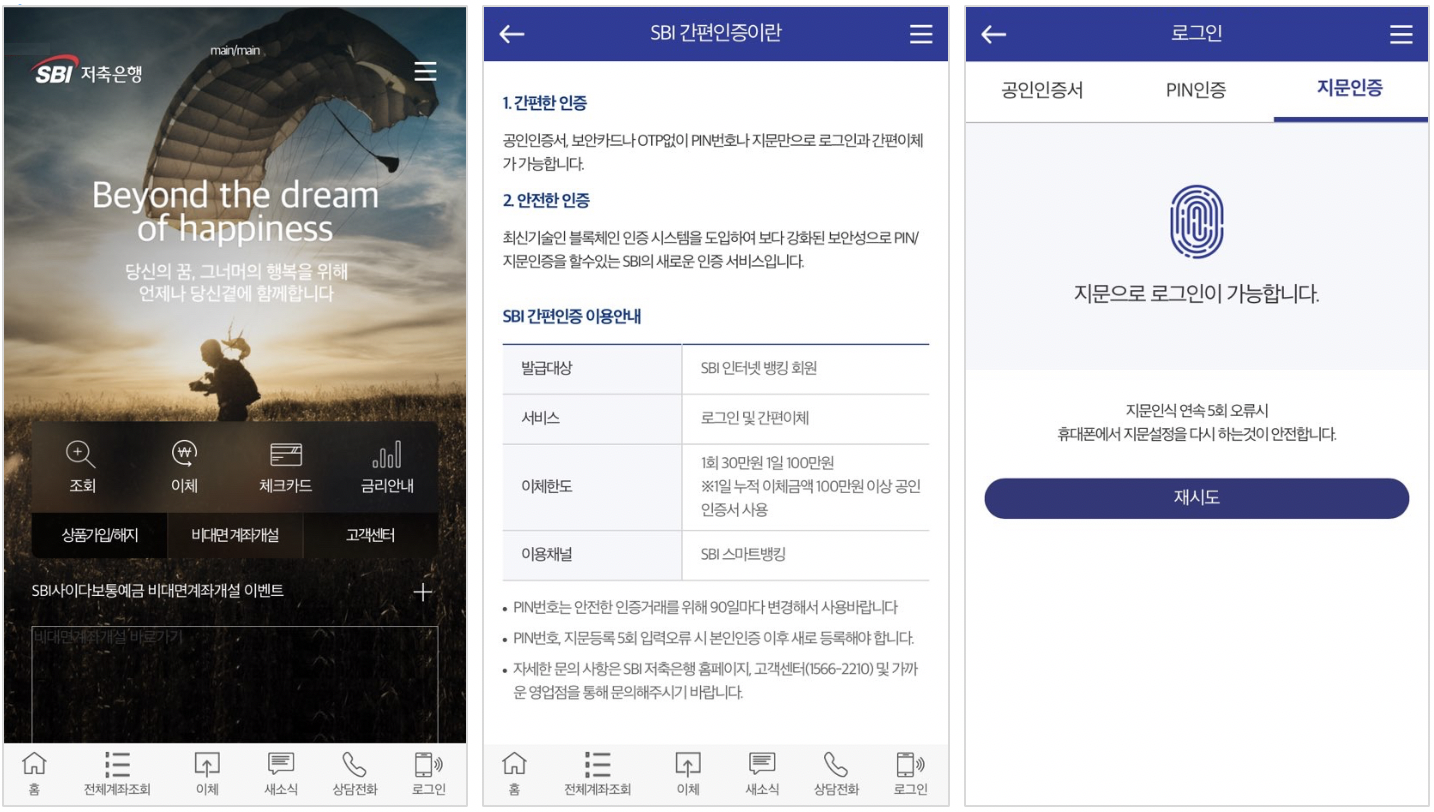Open the 체크카드 card icon
This screenshot has width=1434, height=812.
click(286, 455)
